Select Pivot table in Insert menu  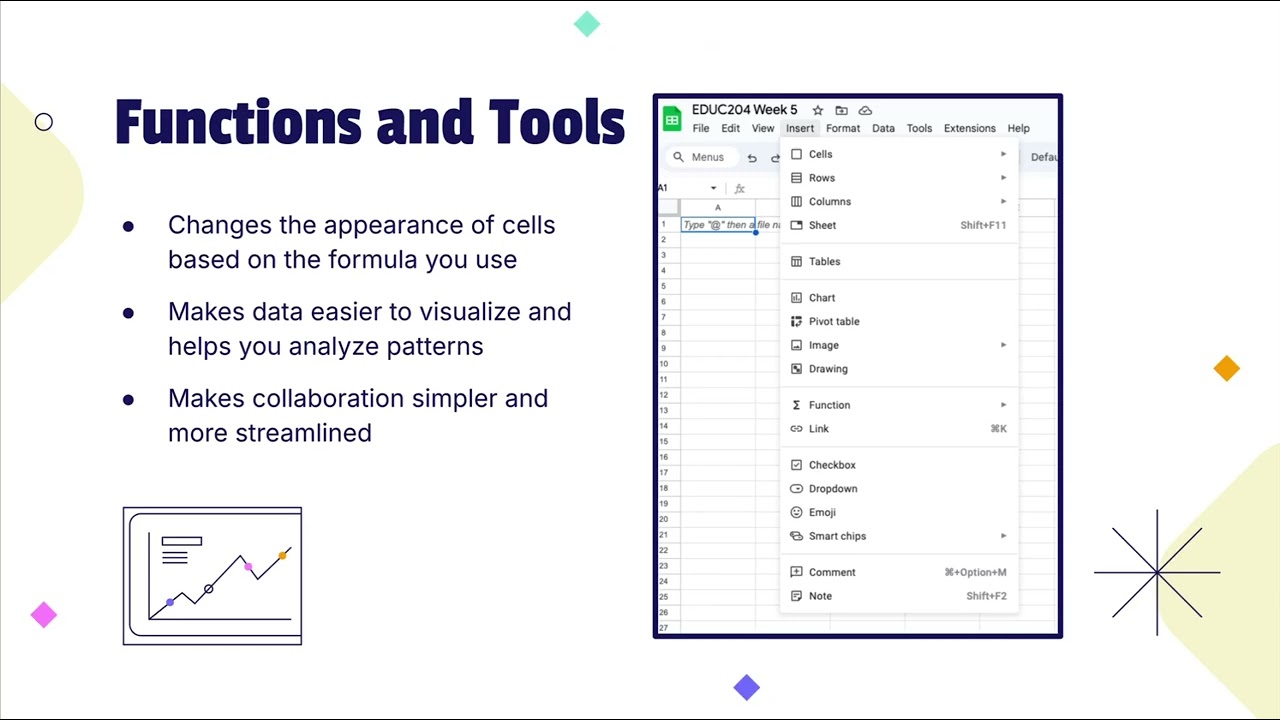click(x=899, y=321)
